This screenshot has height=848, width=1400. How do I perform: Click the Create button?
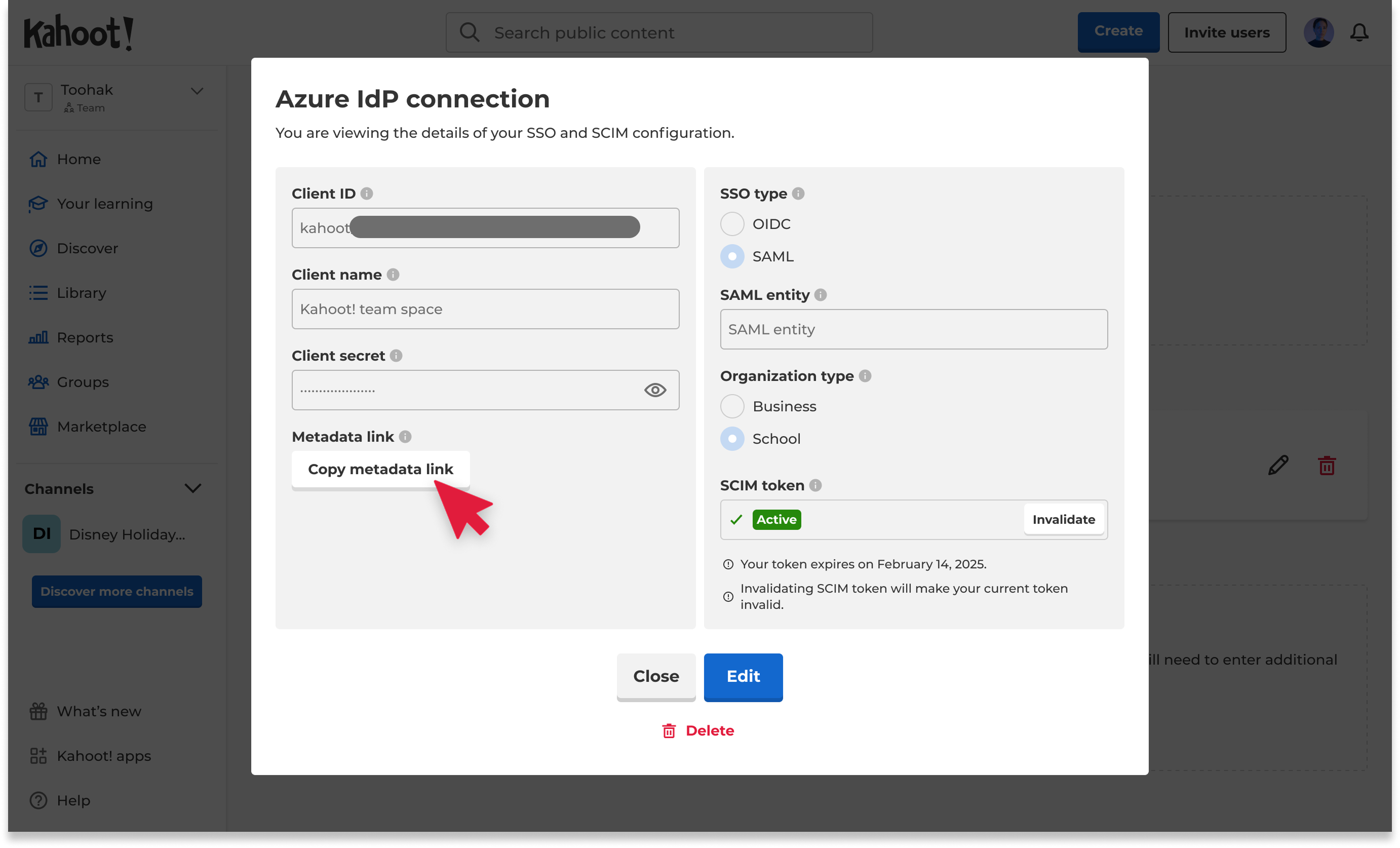[x=1118, y=32]
